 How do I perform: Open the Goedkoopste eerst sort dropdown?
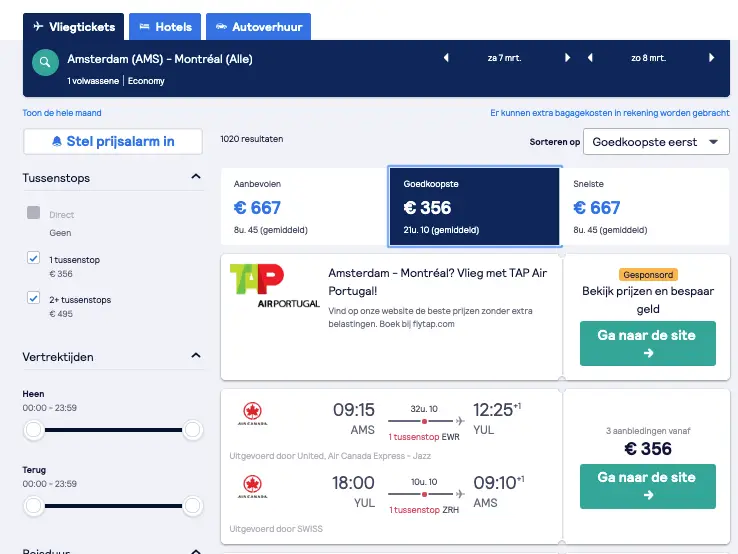pyautogui.click(x=656, y=142)
